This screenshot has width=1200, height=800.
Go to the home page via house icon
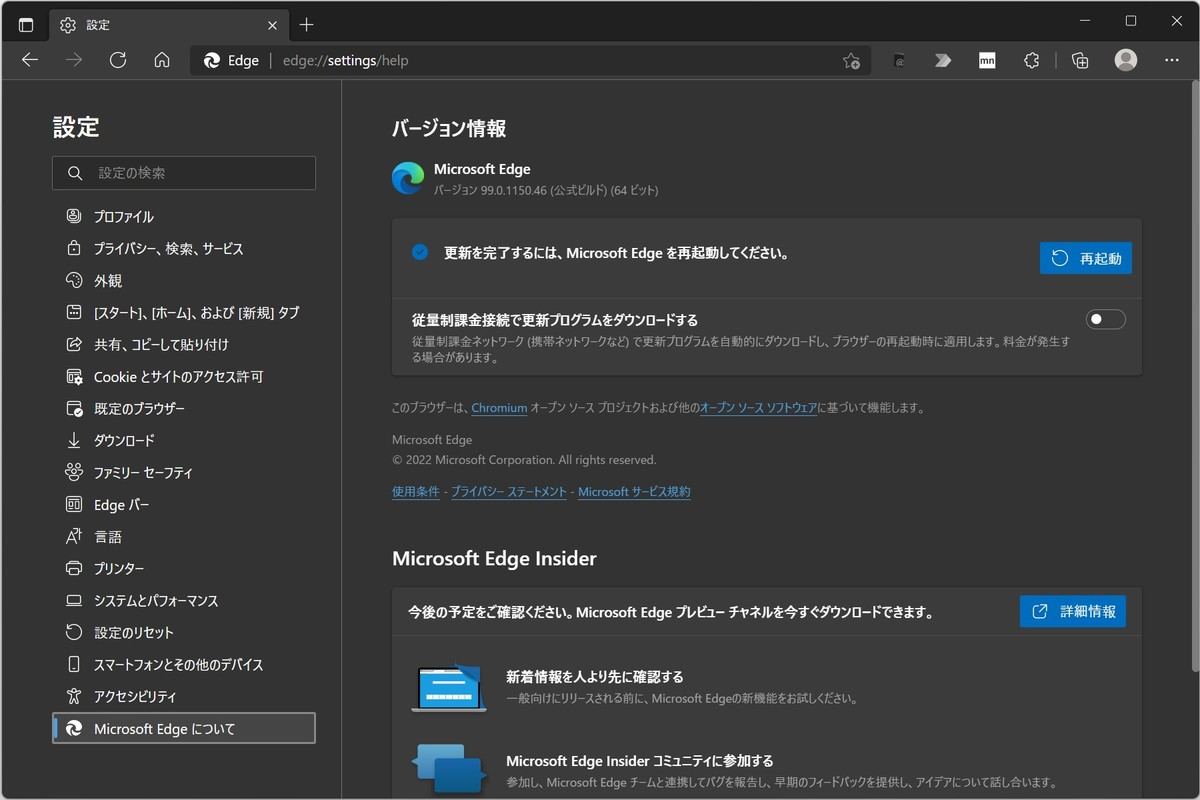(162, 60)
